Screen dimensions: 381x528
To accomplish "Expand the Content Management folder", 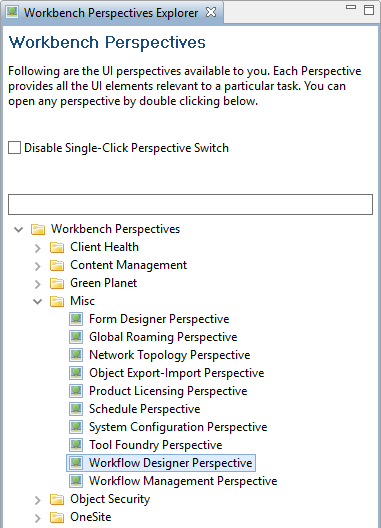I will (x=37, y=266).
